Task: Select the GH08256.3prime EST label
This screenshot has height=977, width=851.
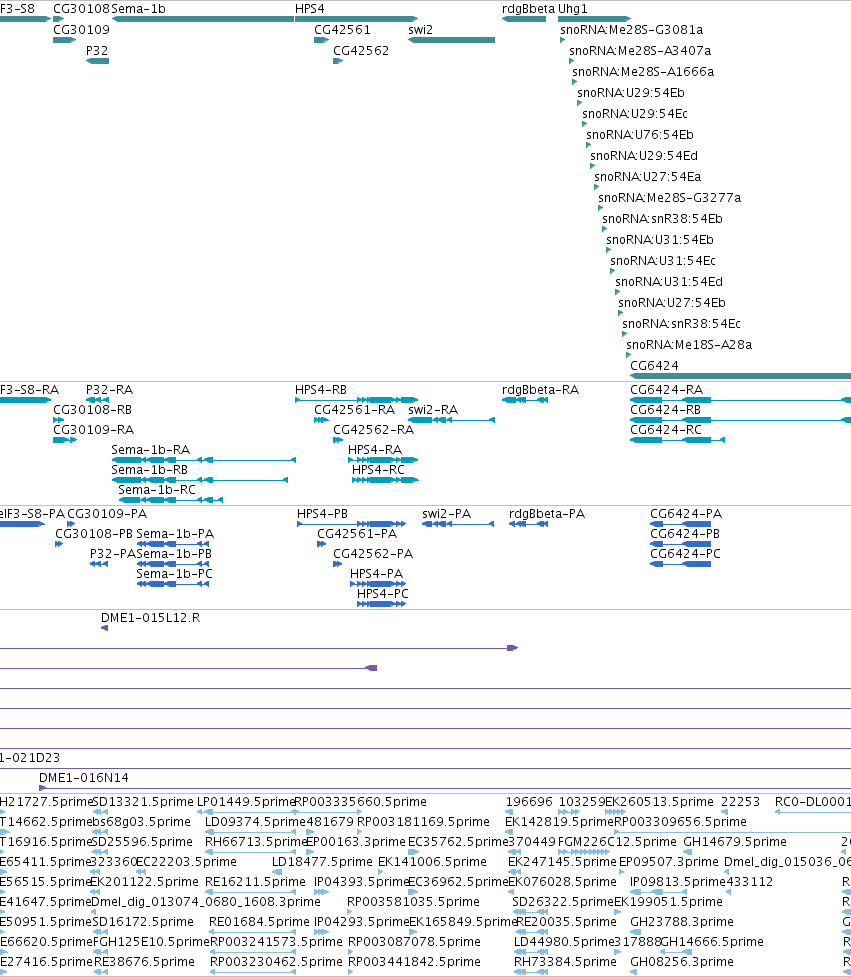Action: pyautogui.click(x=682, y=961)
